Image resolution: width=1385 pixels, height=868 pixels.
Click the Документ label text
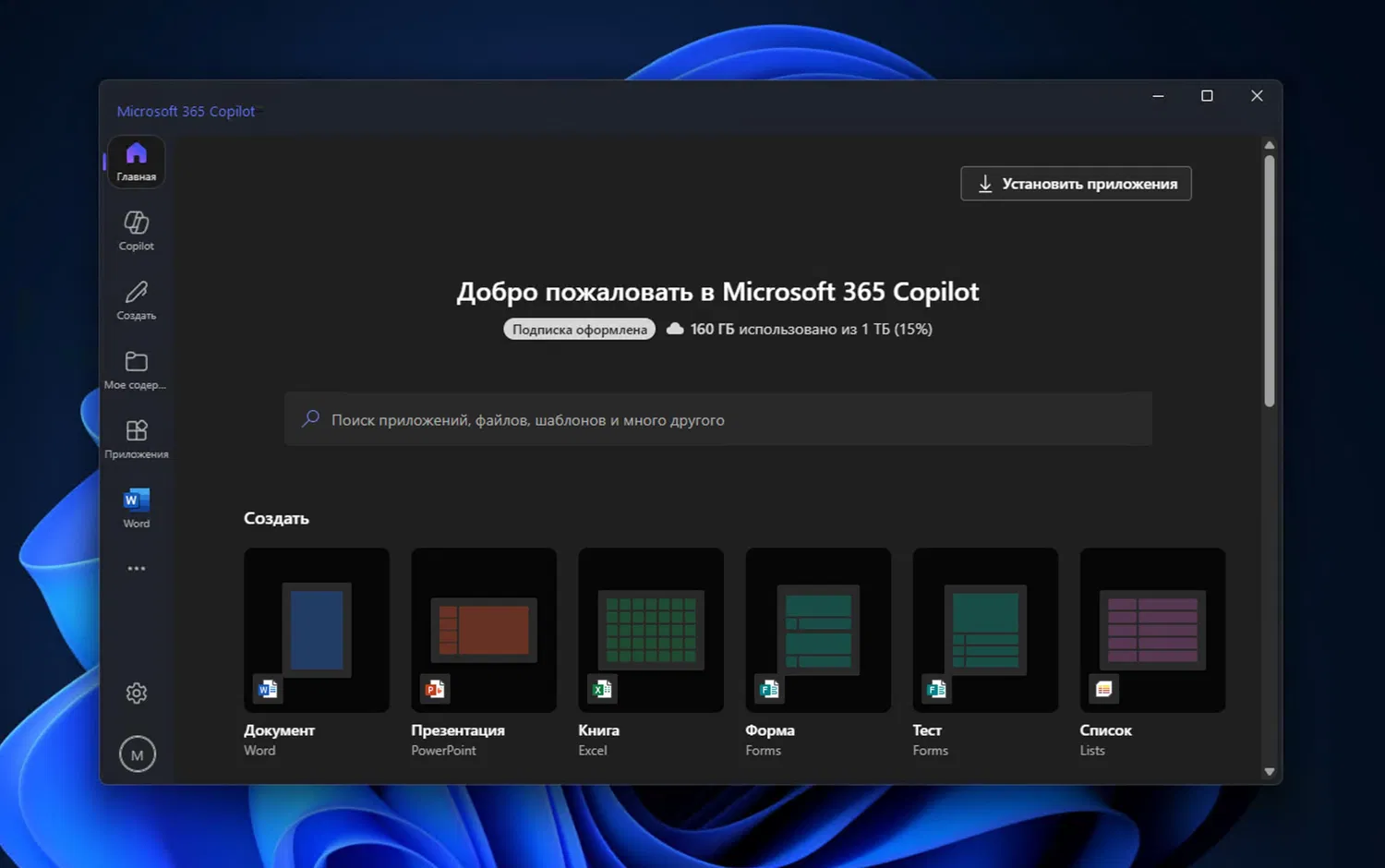point(279,730)
